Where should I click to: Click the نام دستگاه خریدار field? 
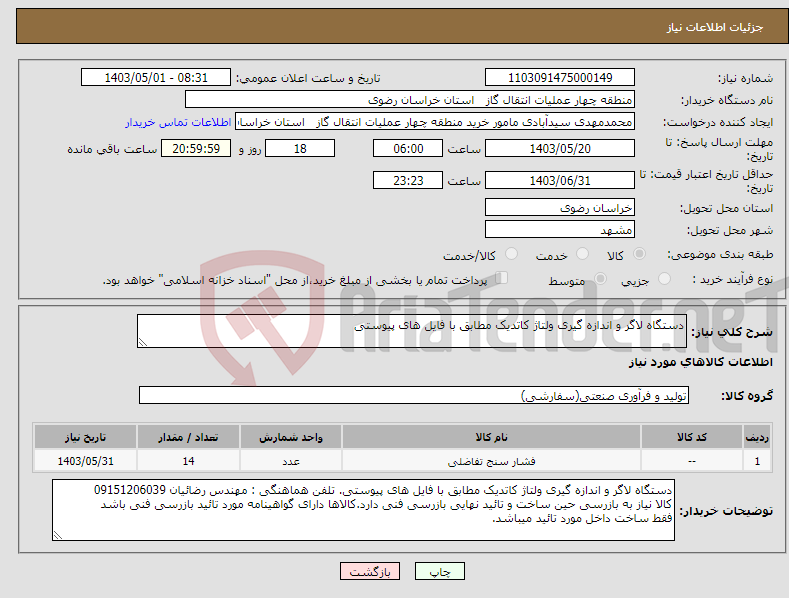click(x=410, y=100)
